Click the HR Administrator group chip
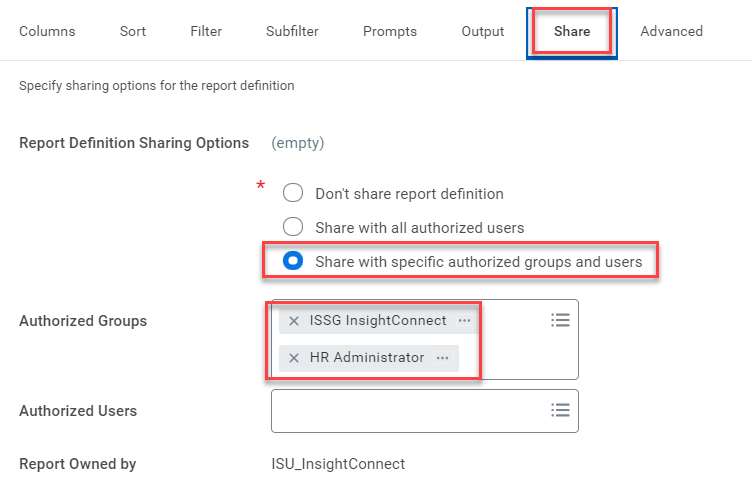Image resolution: width=752 pixels, height=498 pixels. click(366, 358)
